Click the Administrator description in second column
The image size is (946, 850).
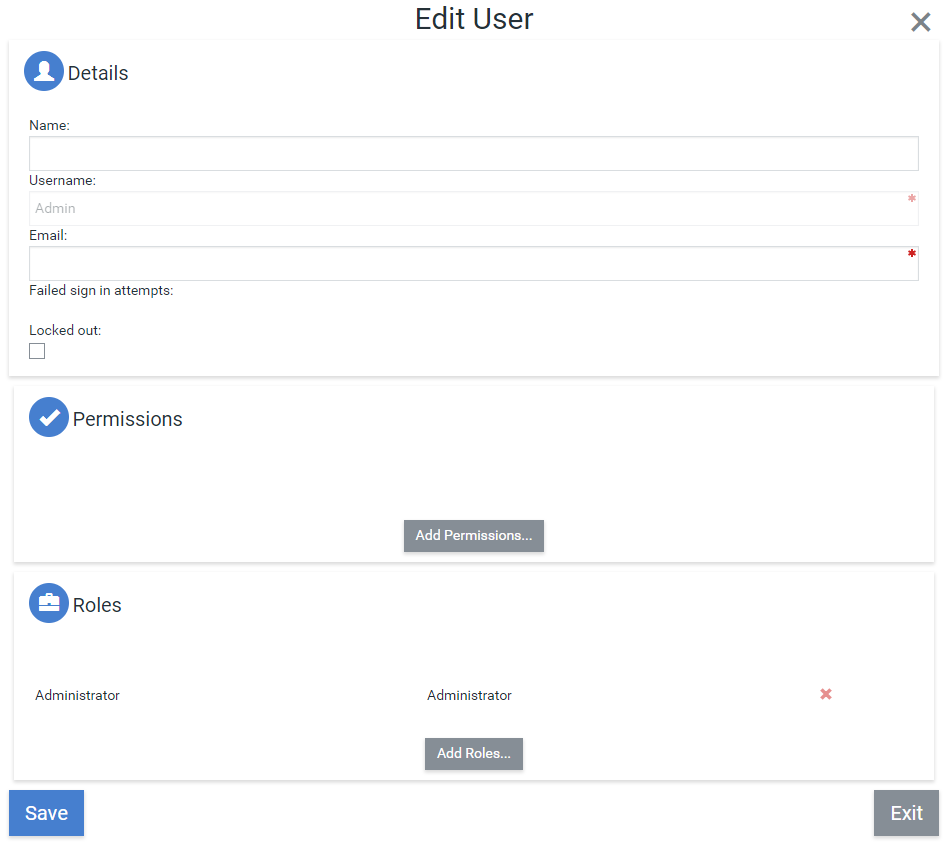(x=469, y=696)
